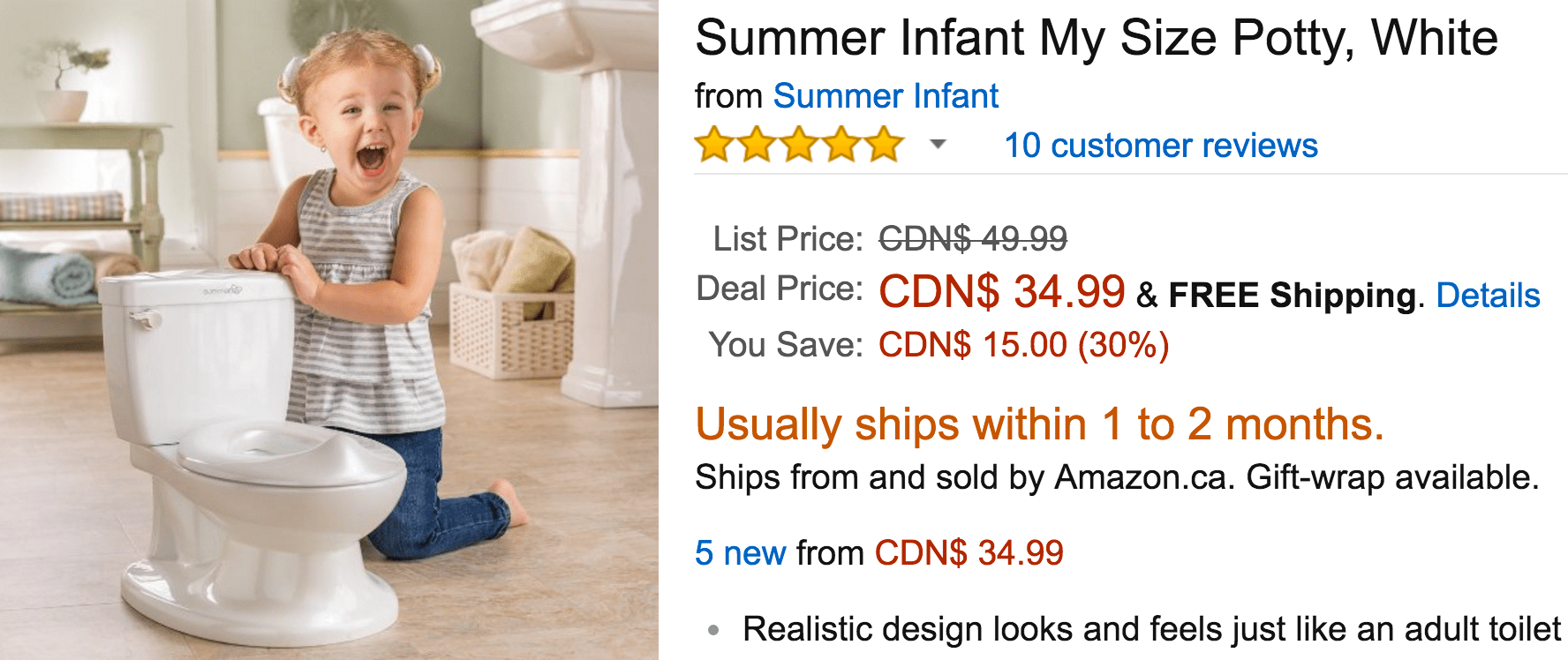Click the large CDN$ 34.99 deal price

tap(1002, 291)
